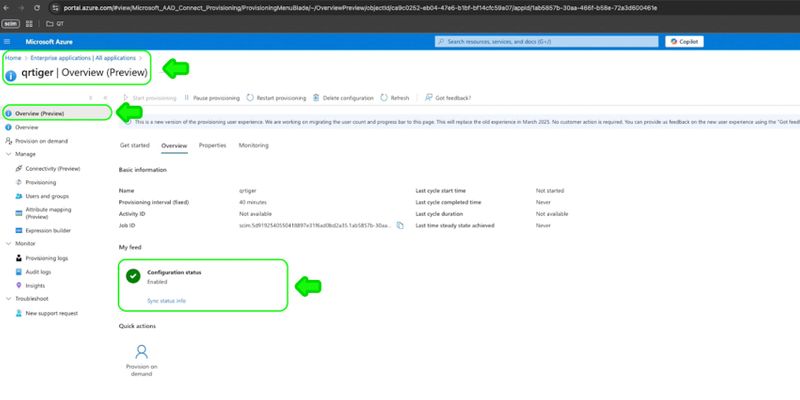
Task: Open the Azure portal hamburger menu
Action: click(7, 41)
